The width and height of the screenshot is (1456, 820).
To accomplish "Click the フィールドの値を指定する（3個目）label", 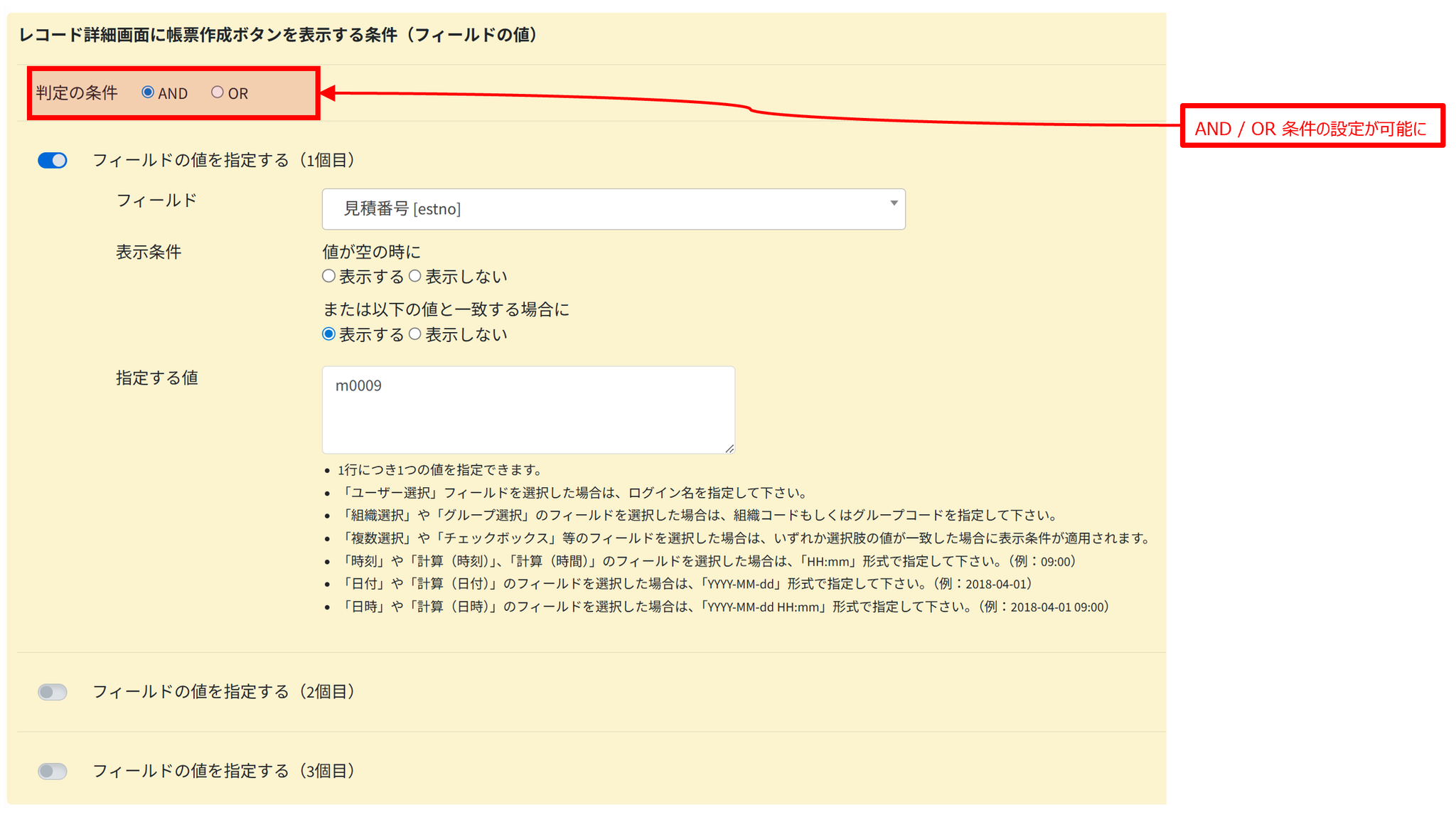I will point(223,772).
